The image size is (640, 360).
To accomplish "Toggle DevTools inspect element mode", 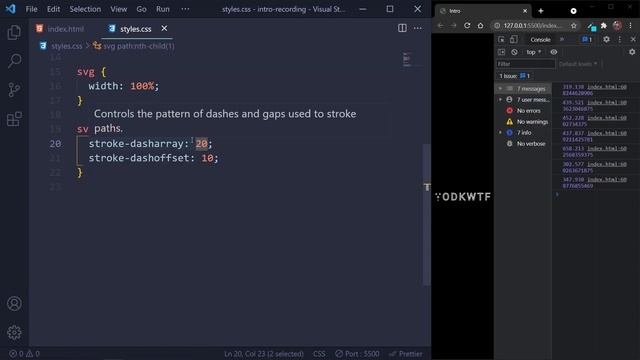I will (x=501, y=40).
